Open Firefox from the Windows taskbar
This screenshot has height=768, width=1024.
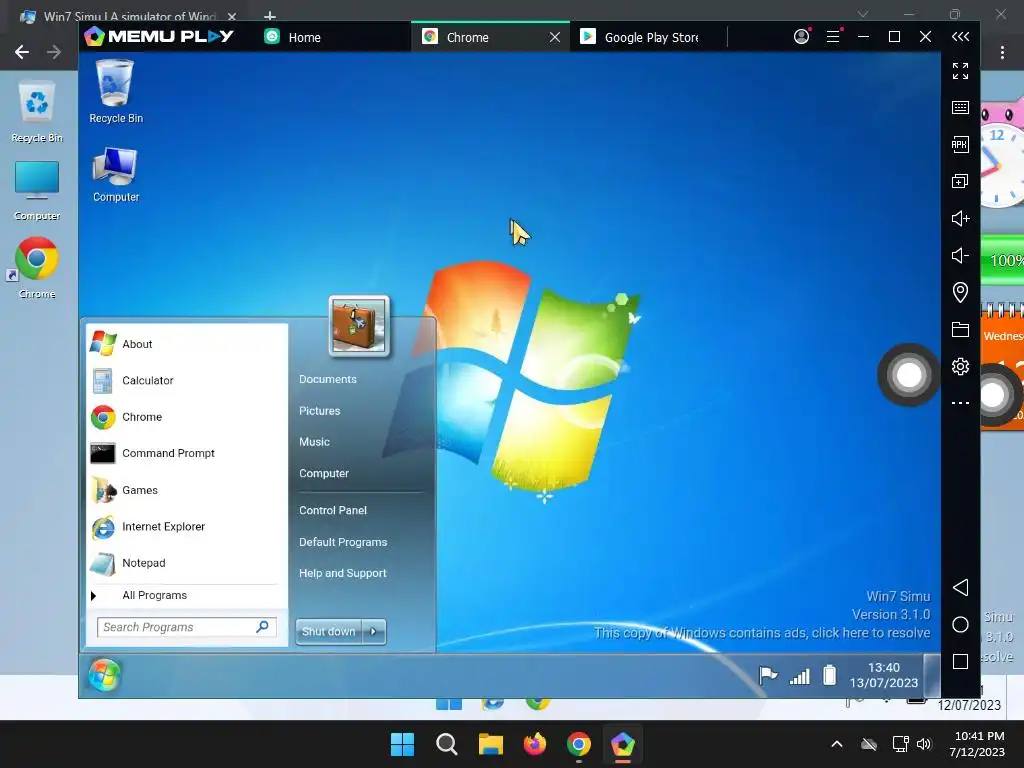click(x=535, y=744)
